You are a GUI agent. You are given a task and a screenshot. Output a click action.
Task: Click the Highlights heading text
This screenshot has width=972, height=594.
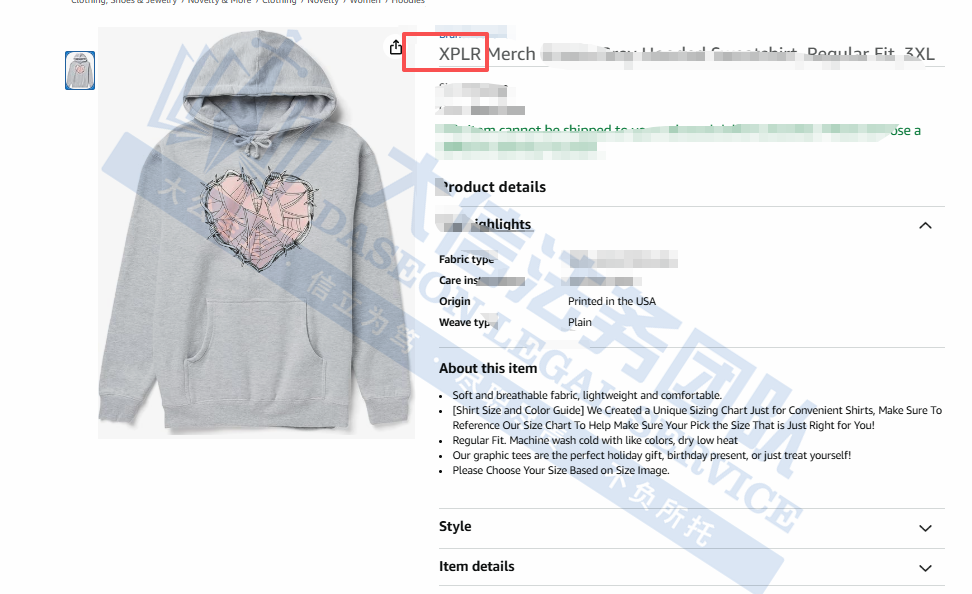(x=485, y=224)
